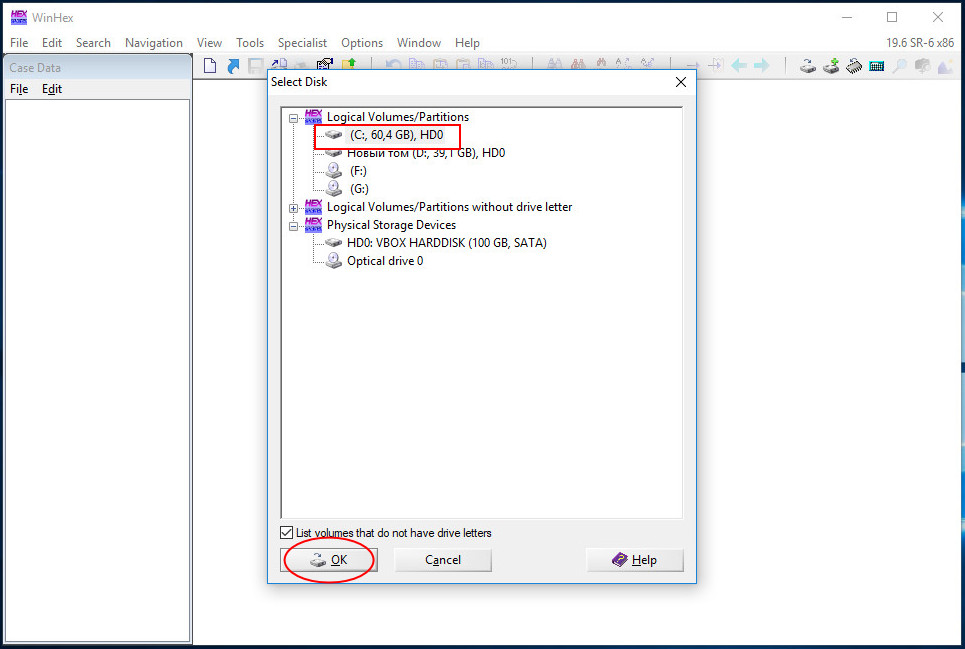Click the grayed magnifier icon in the toolbar

click(x=900, y=65)
